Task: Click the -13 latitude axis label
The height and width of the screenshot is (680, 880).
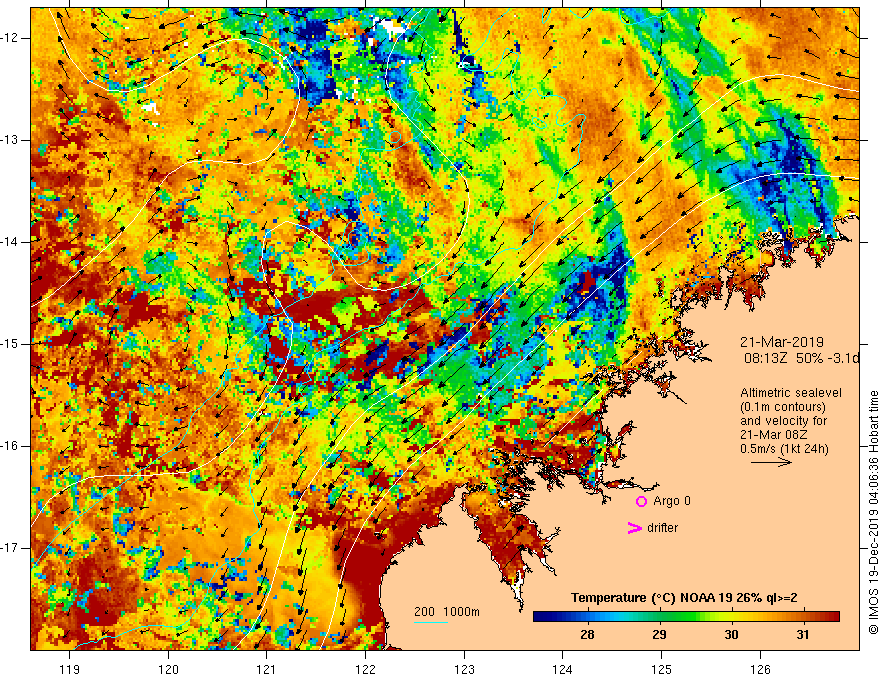Action: pos(10,140)
